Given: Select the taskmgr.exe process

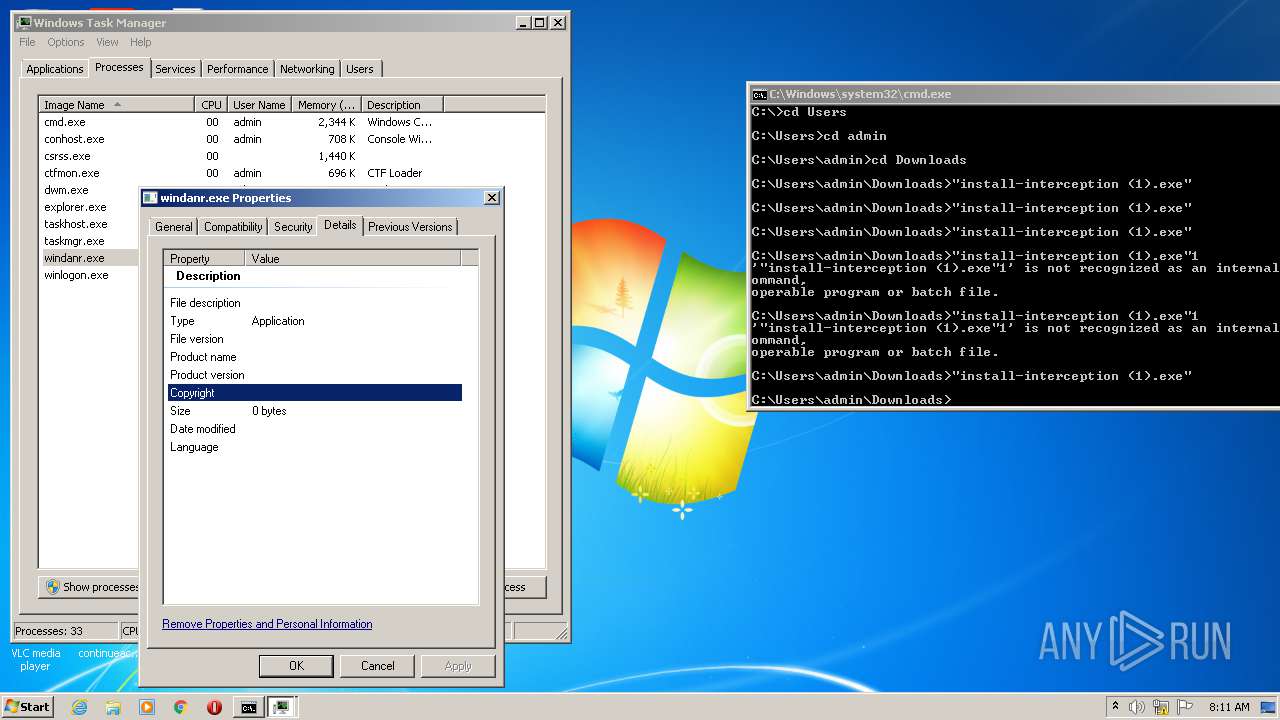Looking at the screenshot, I should click(x=74, y=241).
